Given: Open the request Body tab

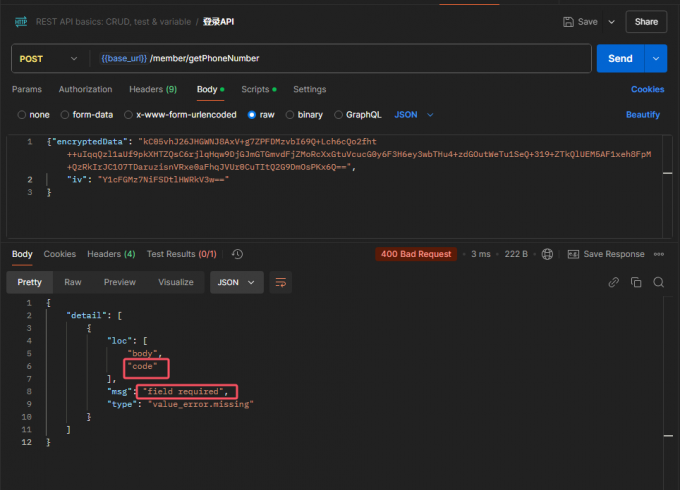Looking at the screenshot, I should pos(210,89).
